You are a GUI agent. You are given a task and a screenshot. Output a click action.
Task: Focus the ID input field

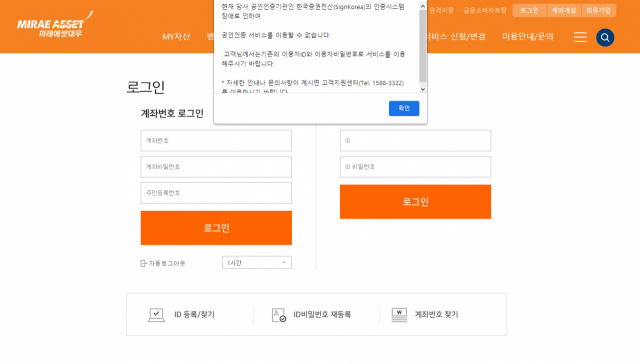(x=416, y=140)
